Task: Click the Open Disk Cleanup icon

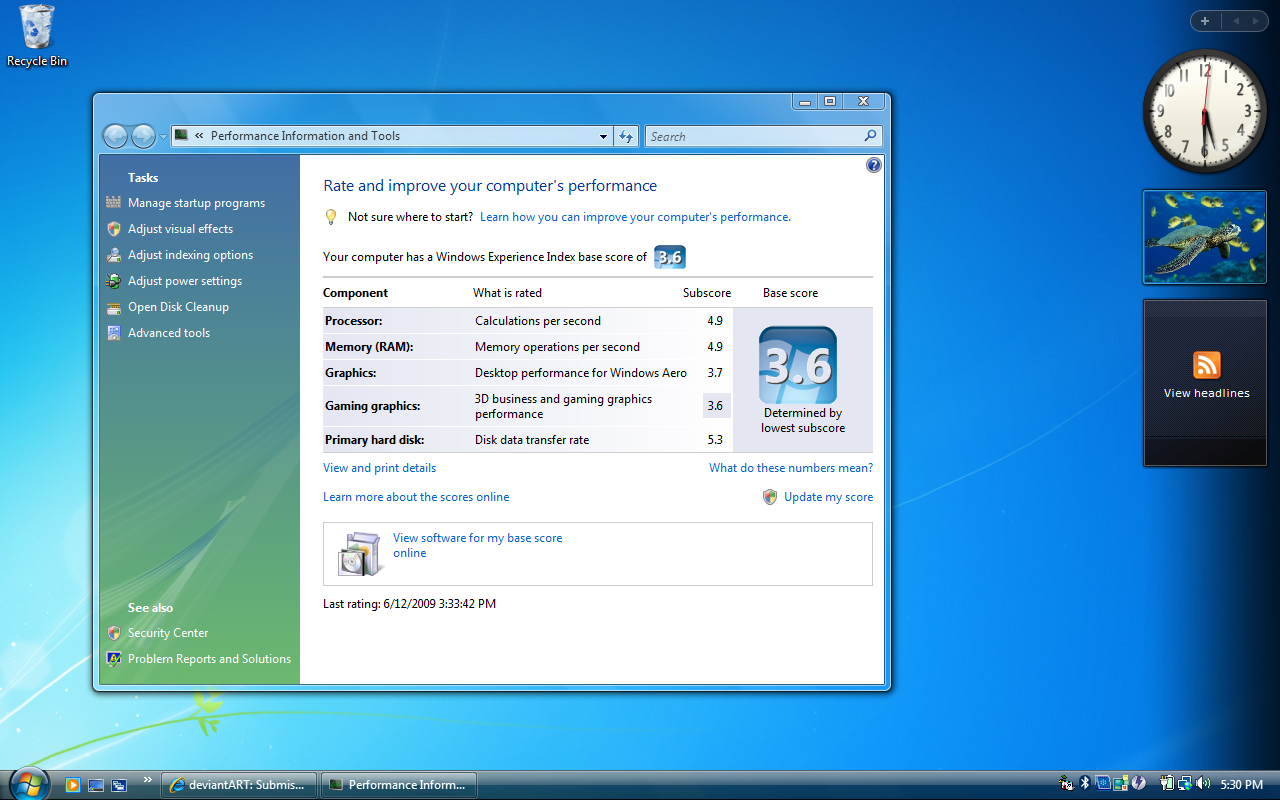Action: point(114,307)
